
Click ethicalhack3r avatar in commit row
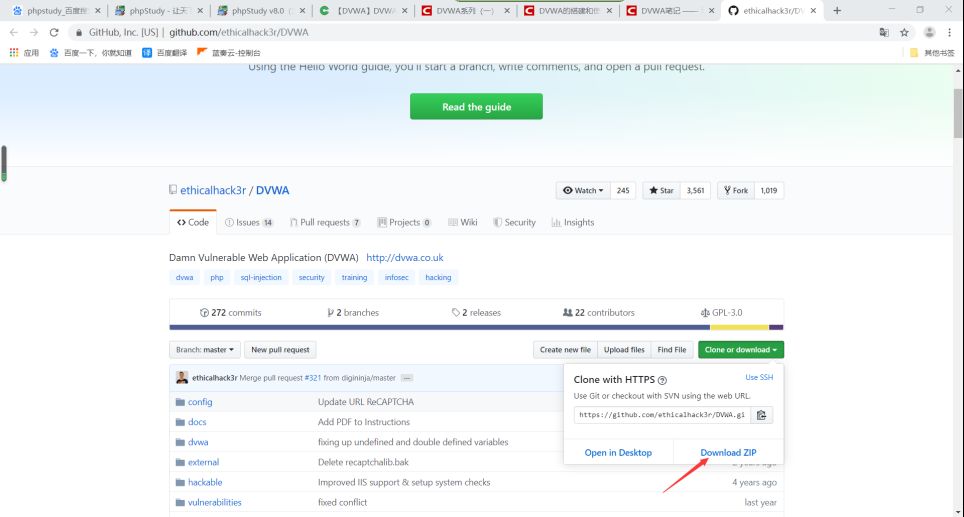(182, 377)
